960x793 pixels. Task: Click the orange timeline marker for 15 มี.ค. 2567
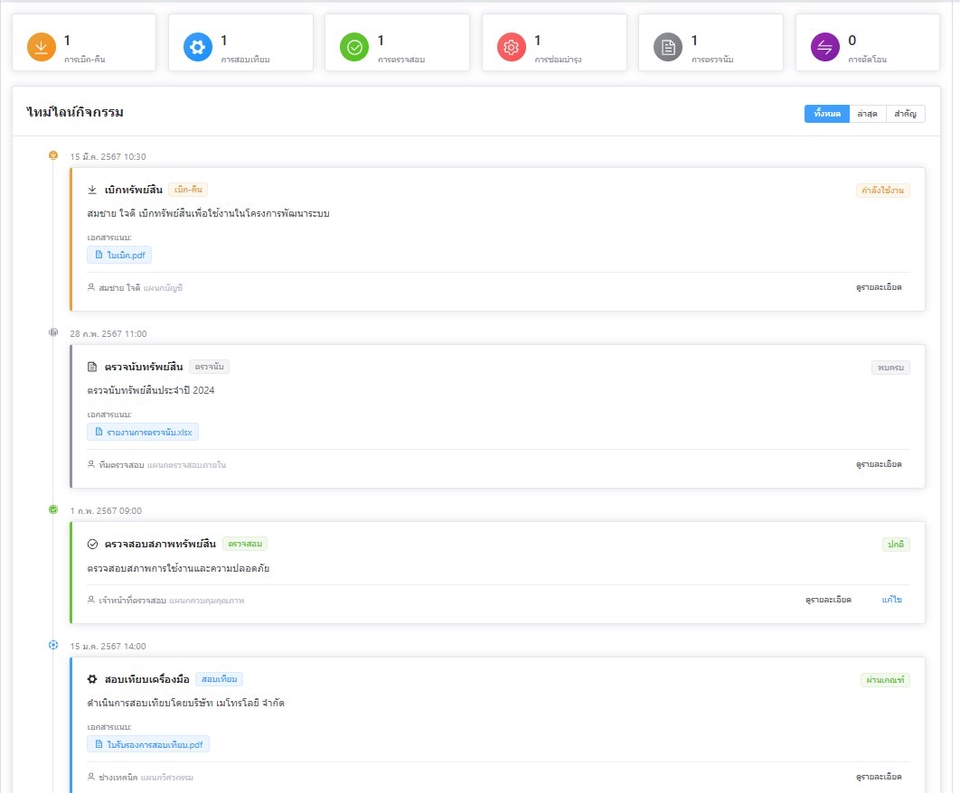tap(54, 155)
